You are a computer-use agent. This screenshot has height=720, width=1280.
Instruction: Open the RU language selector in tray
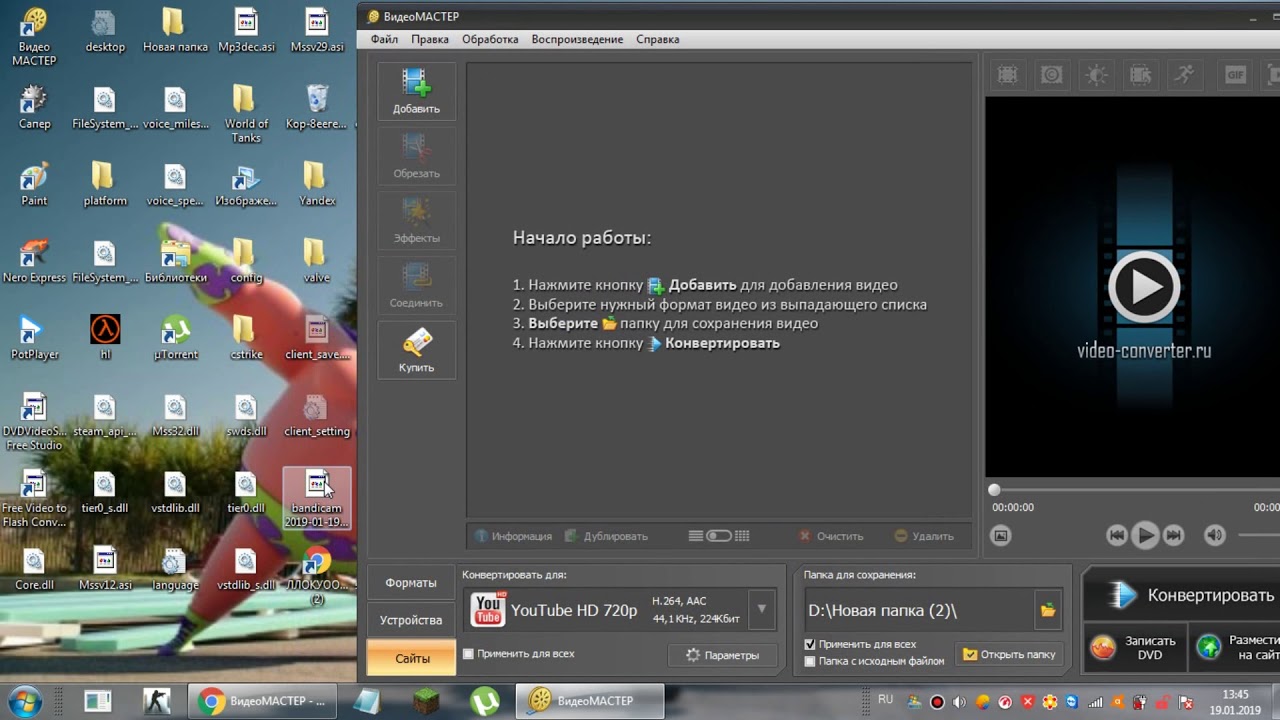point(885,700)
